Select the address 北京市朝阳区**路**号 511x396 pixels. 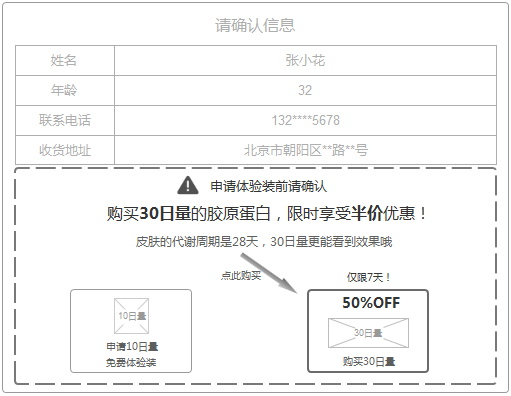tap(305, 150)
